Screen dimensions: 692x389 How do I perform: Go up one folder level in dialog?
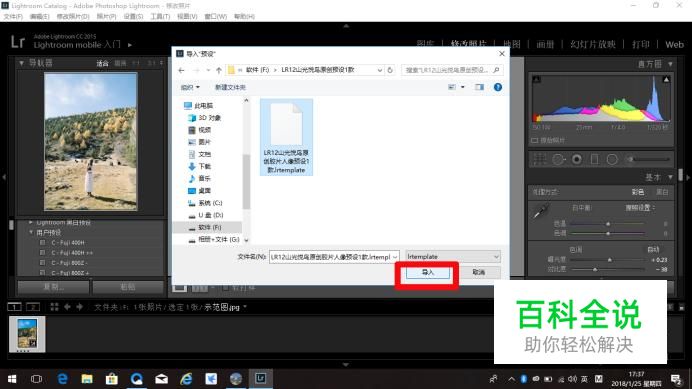tap(219, 70)
